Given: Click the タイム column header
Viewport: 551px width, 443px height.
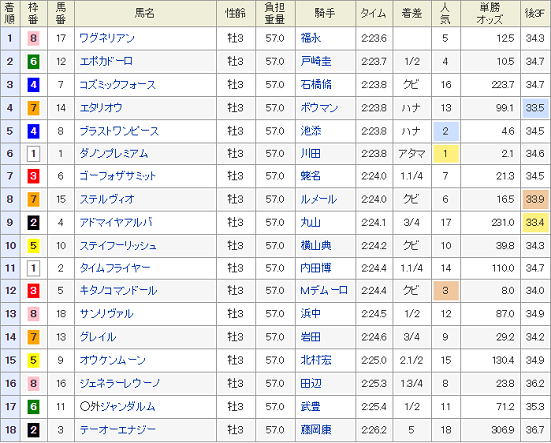Looking at the screenshot, I should (x=374, y=13).
